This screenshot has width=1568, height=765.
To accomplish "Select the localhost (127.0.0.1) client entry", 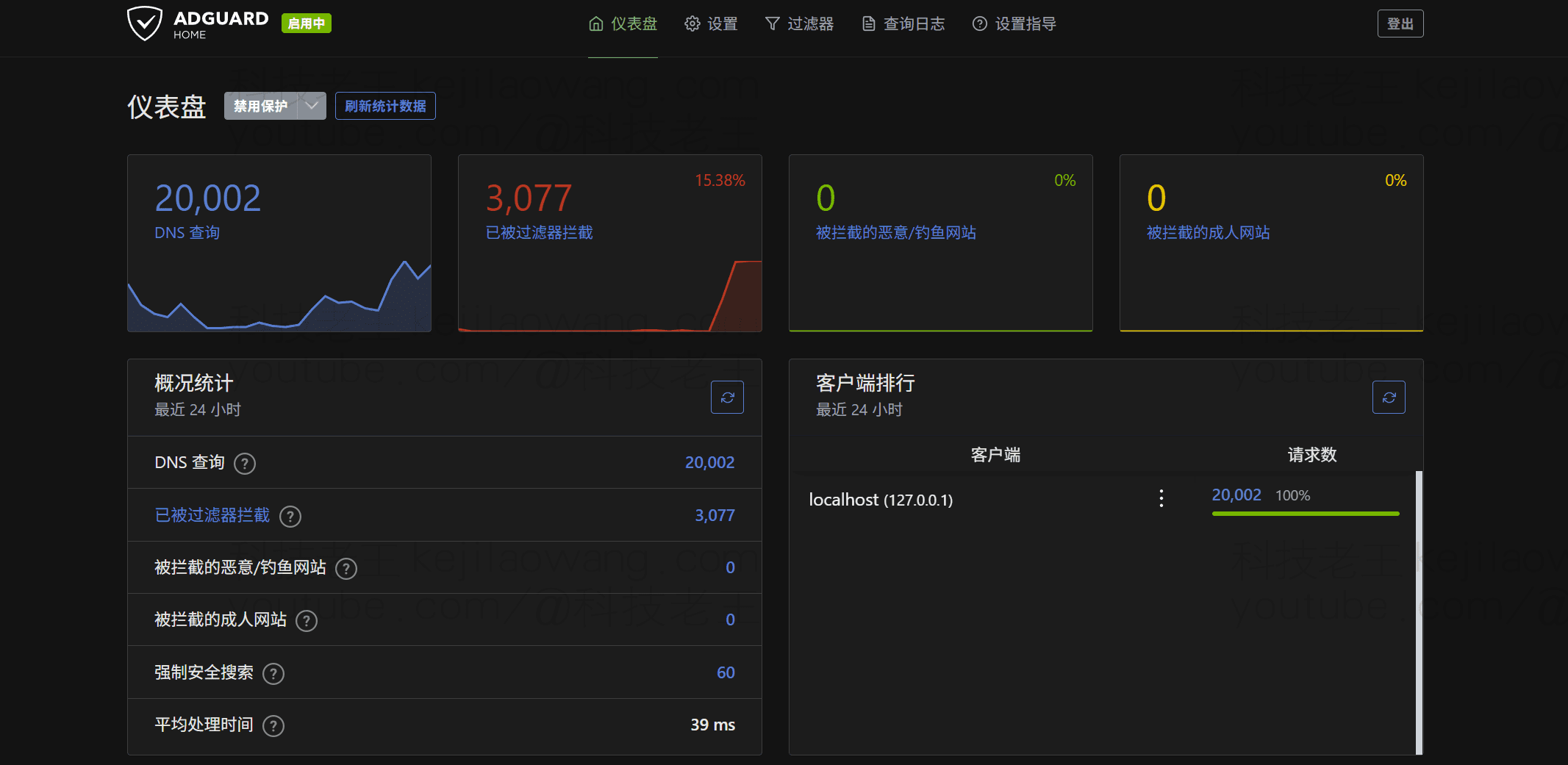I will [x=881, y=500].
